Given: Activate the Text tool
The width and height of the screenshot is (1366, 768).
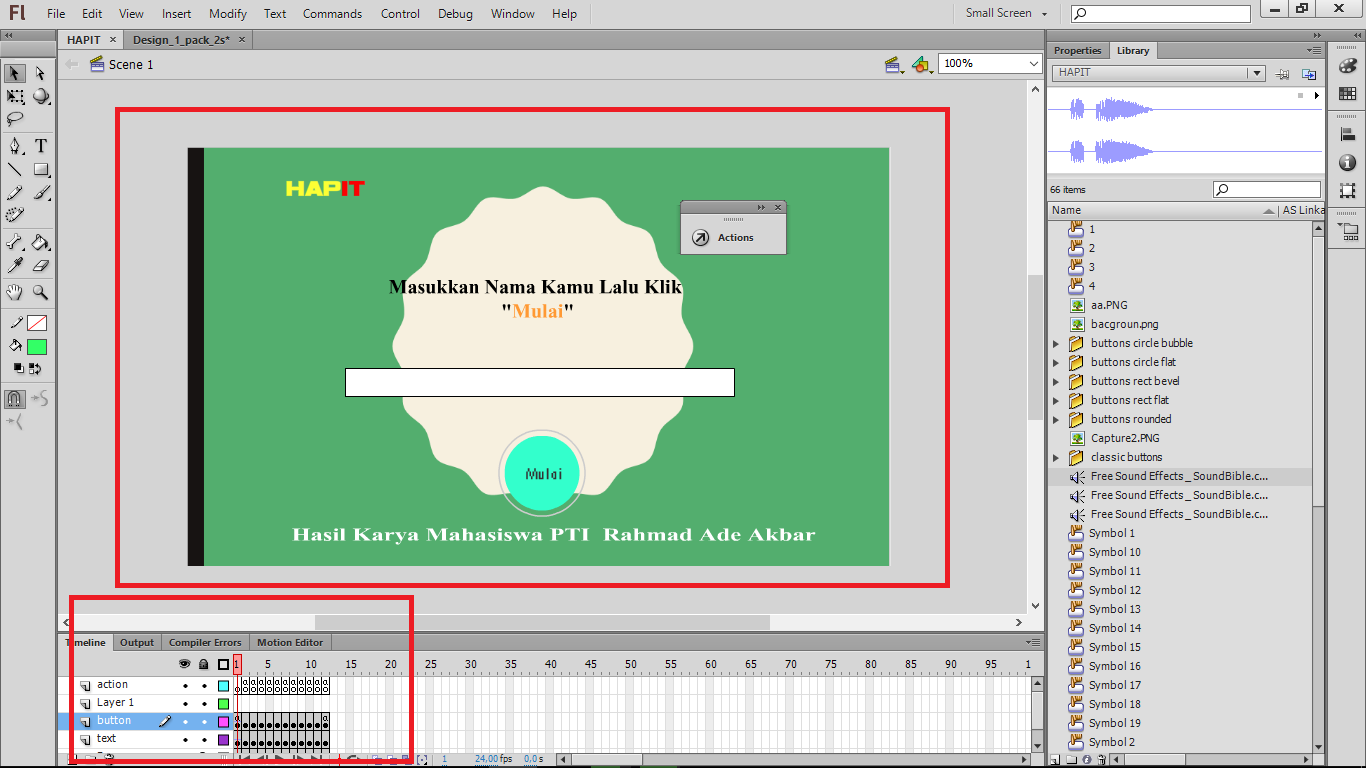Looking at the screenshot, I should coord(40,146).
